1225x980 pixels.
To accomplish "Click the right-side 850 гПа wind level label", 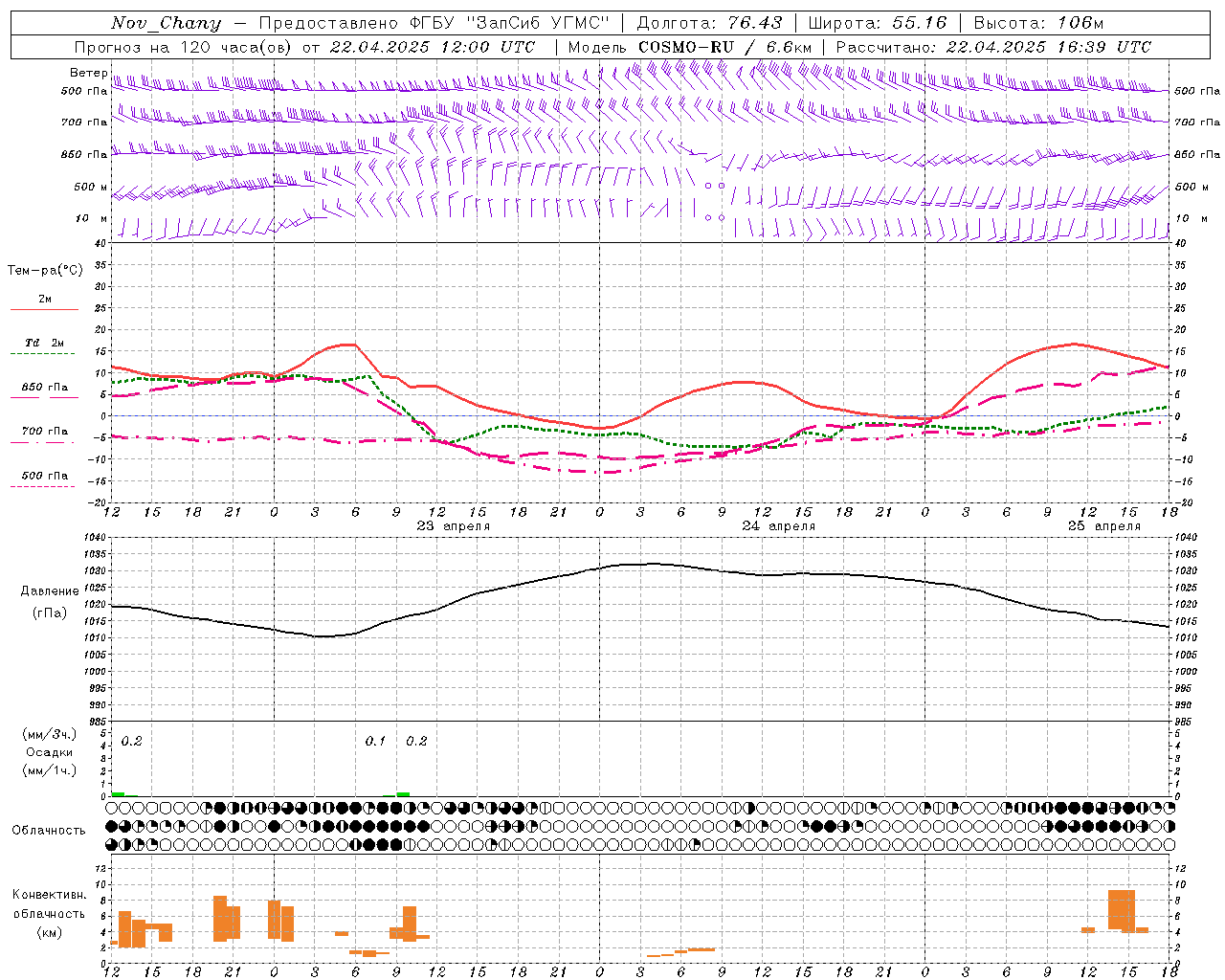I will coord(1197,154).
